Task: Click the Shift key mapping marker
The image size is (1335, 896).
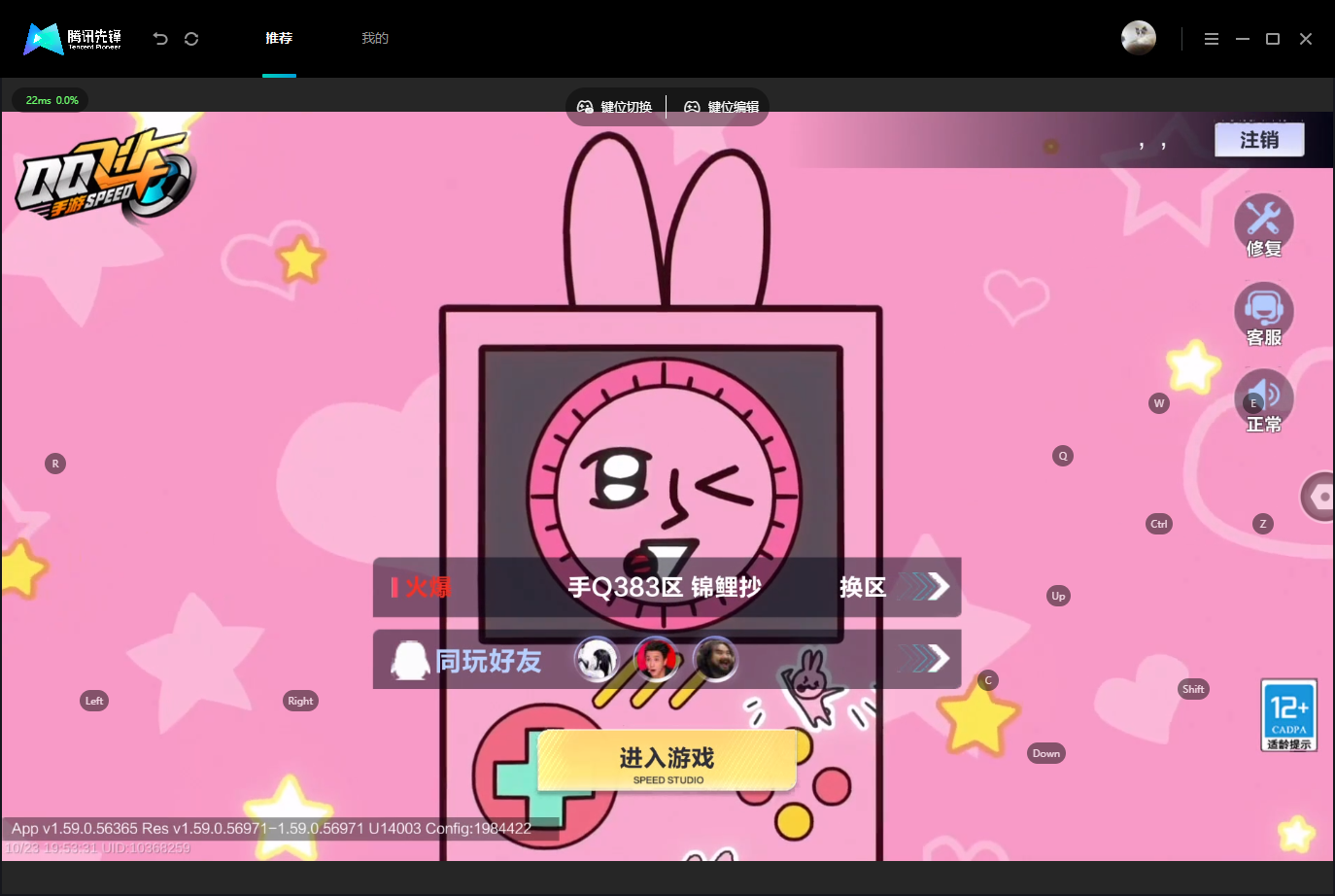Action: tap(1193, 689)
